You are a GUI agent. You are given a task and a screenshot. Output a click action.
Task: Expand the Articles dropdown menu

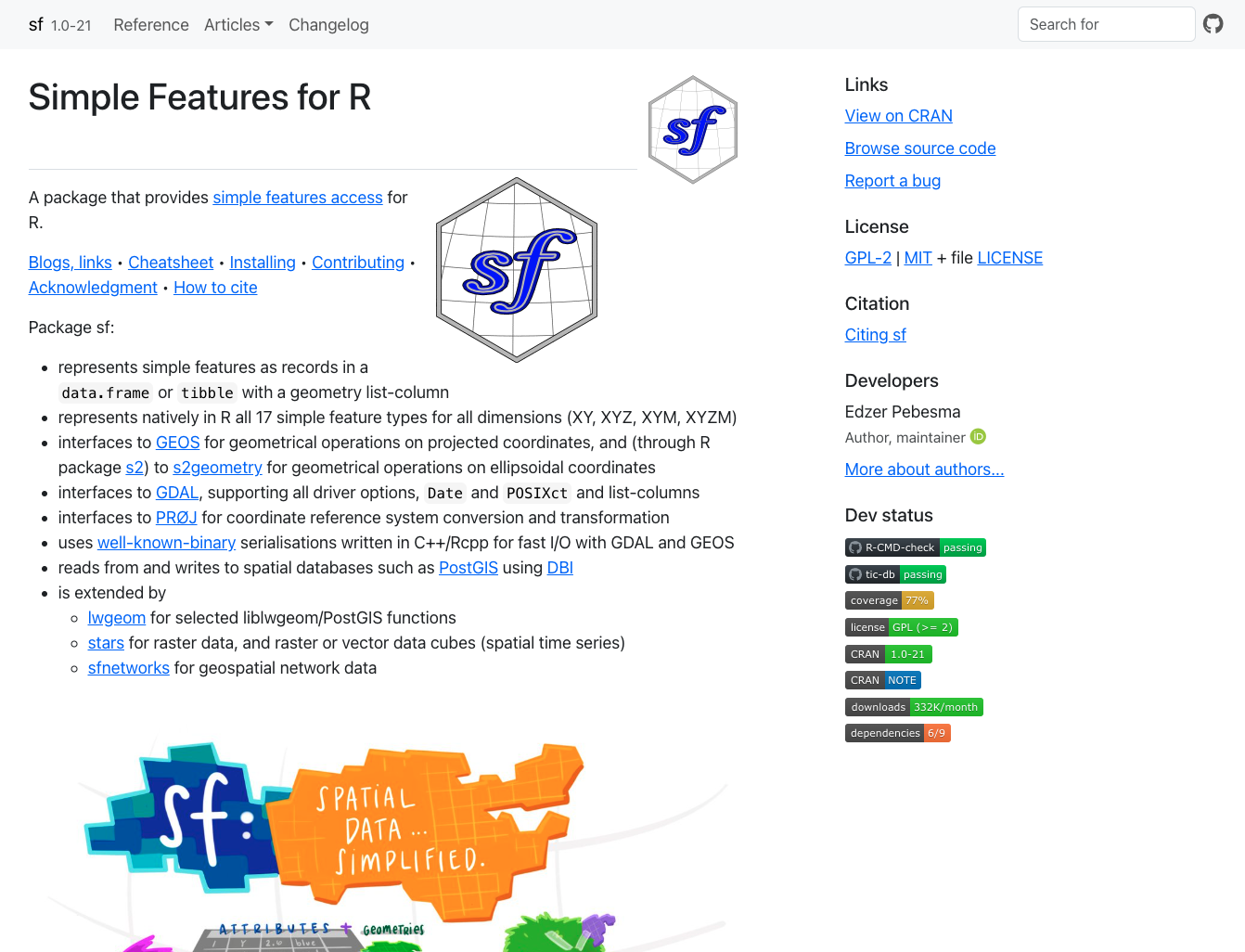pos(238,25)
